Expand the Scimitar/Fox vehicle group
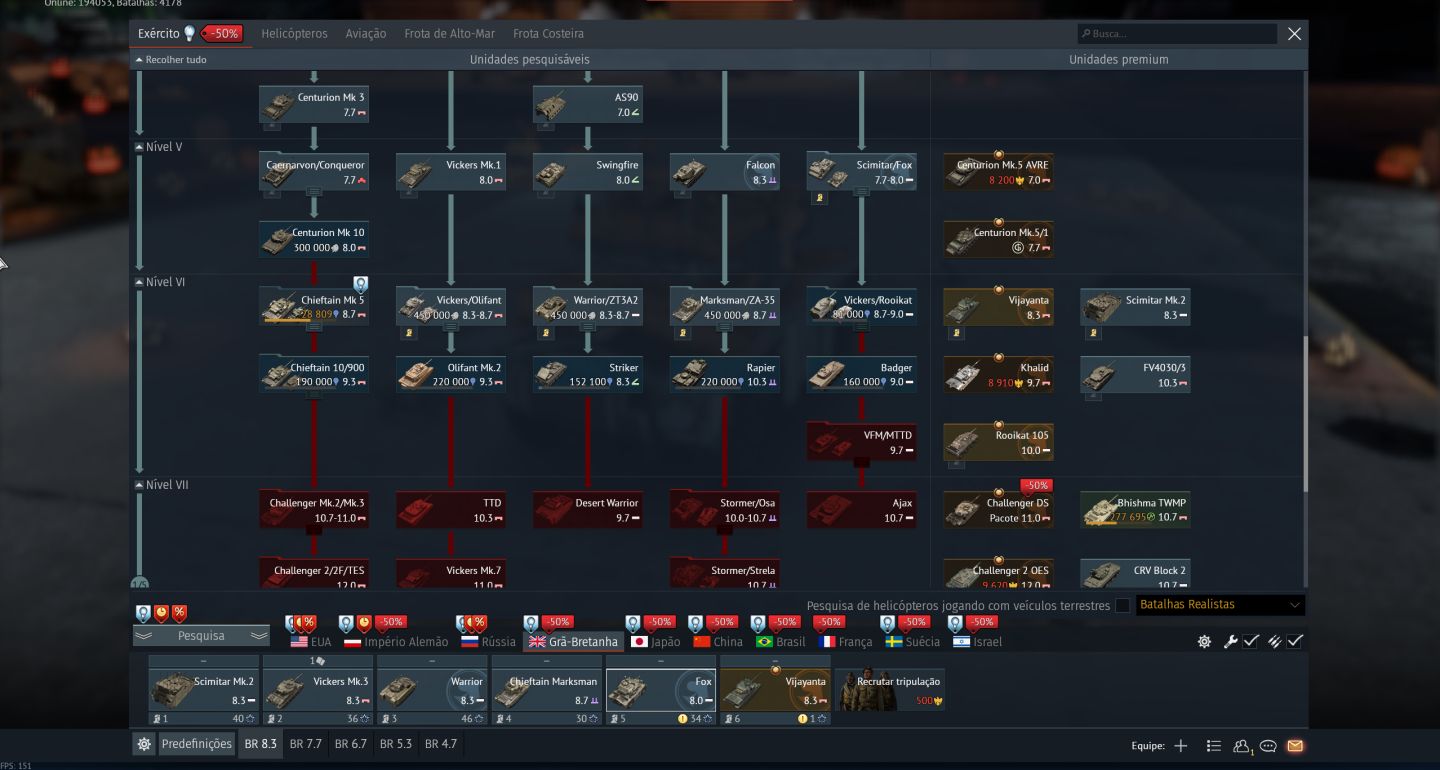The width and height of the screenshot is (1440, 770). pos(862,172)
